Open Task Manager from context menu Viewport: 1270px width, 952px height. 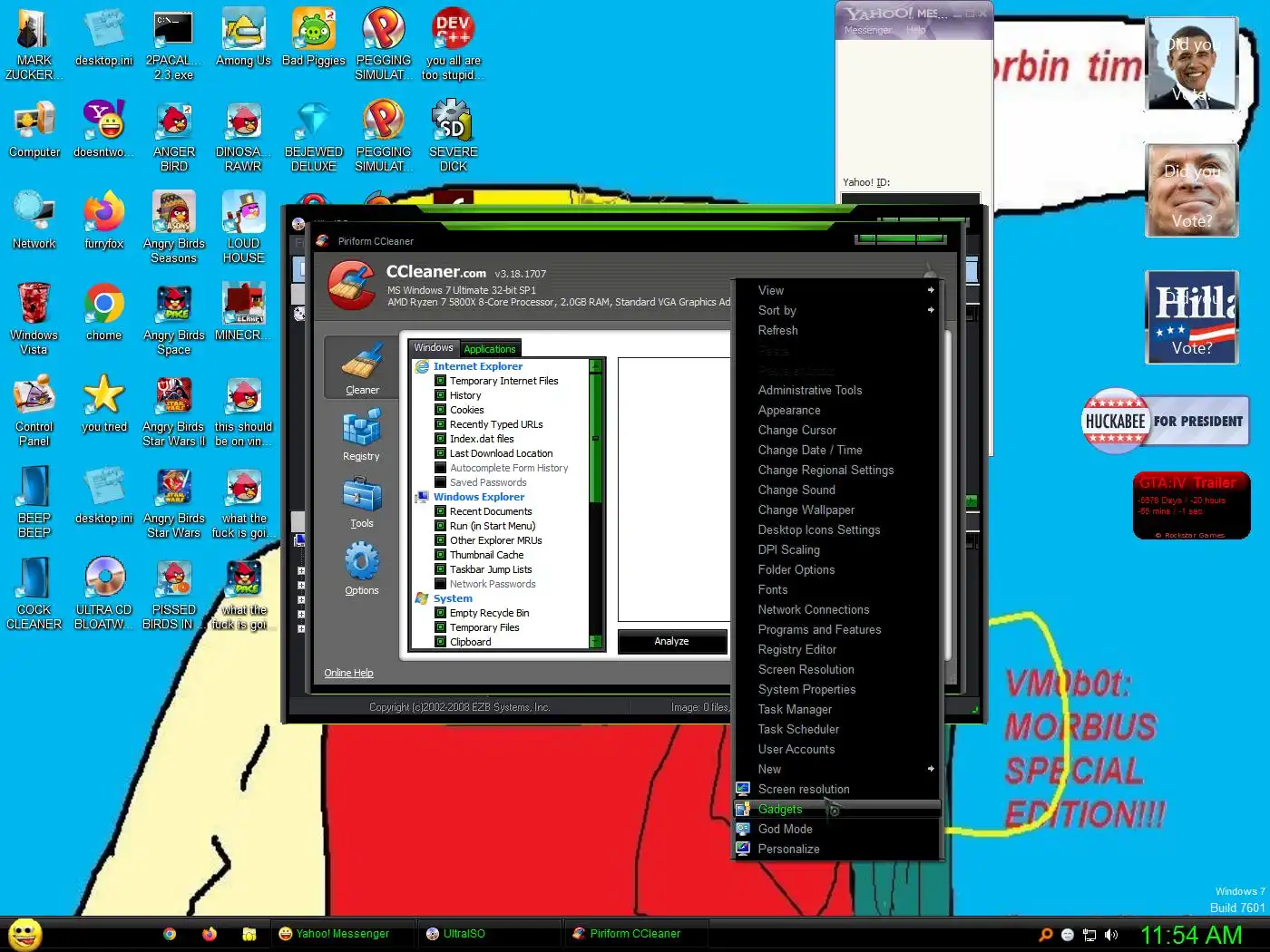point(835,709)
